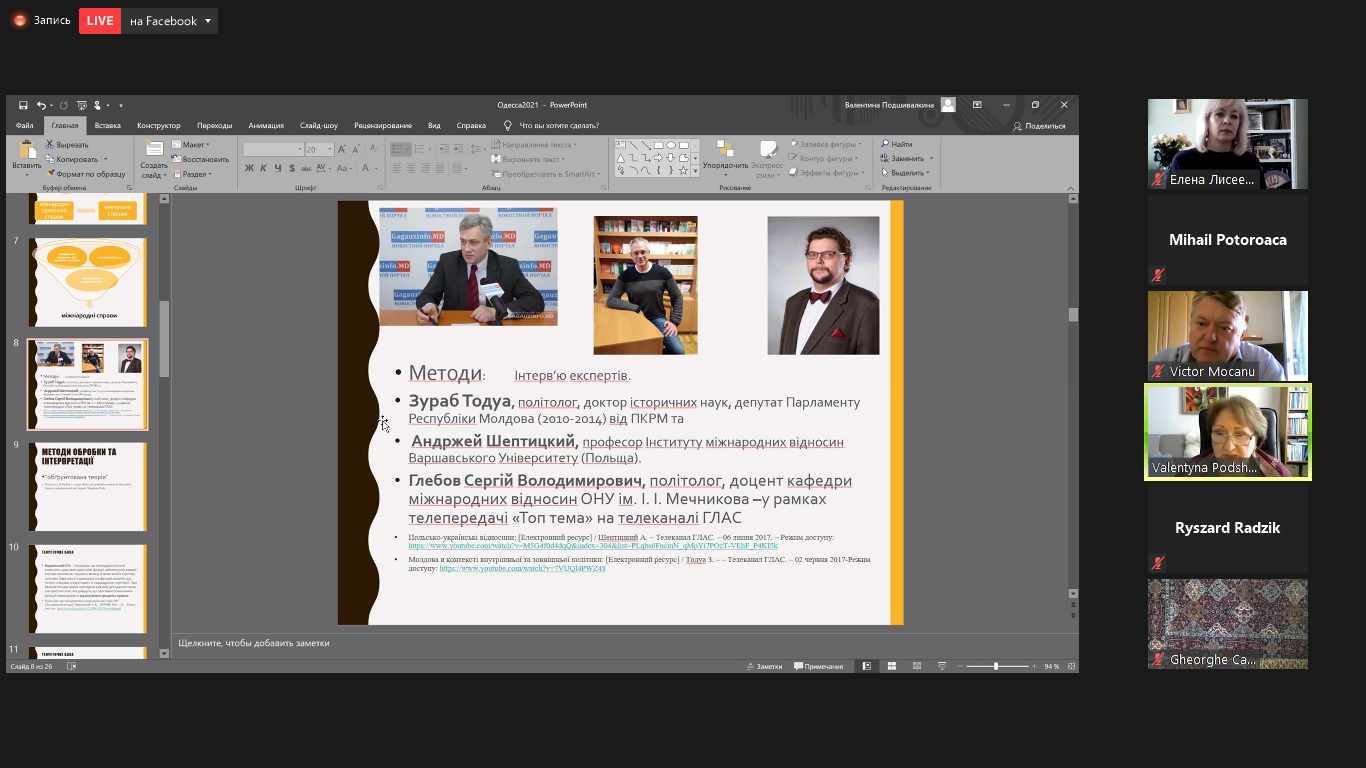
Task: Decrease font size with the smaller A
Action: [355, 150]
